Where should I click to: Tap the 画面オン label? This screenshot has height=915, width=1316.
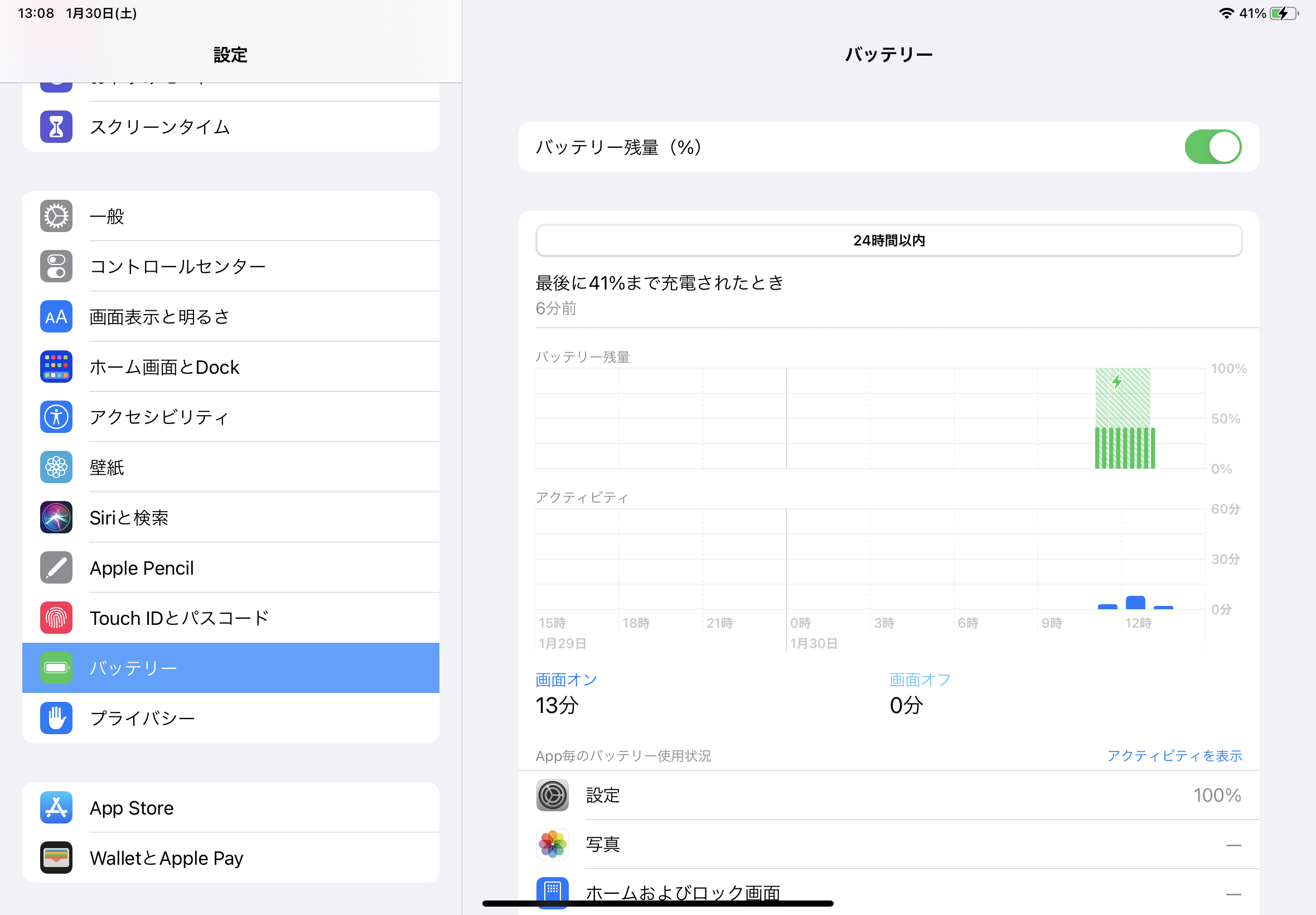tap(566, 680)
